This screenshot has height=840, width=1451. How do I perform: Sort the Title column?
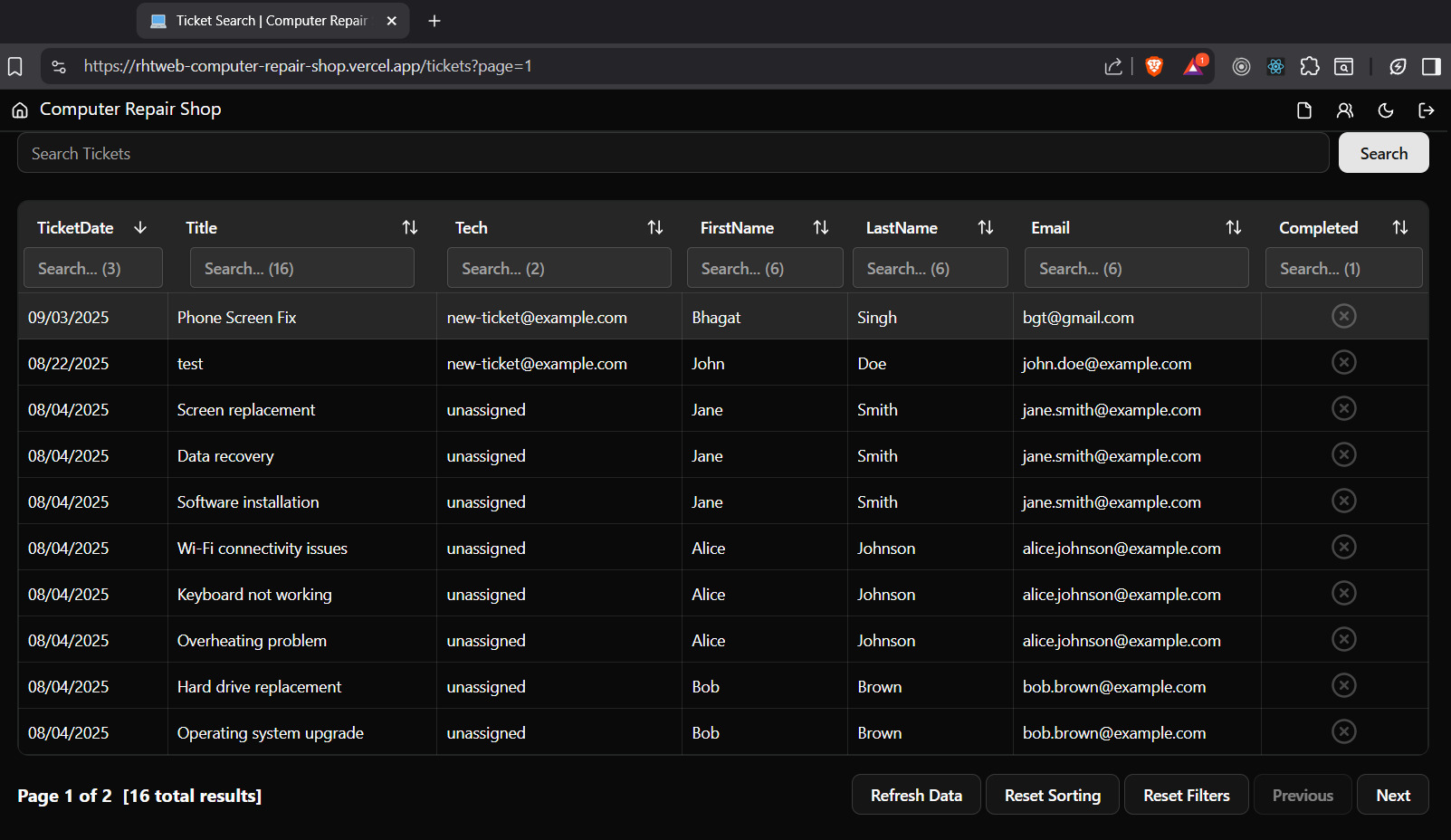[x=410, y=227]
